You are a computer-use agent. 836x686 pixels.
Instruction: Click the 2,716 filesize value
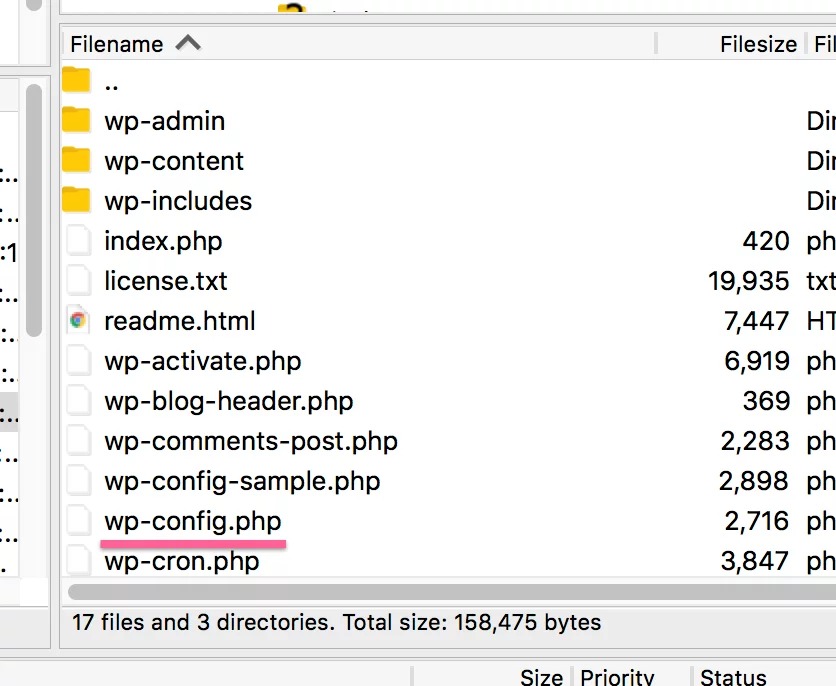(x=757, y=521)
